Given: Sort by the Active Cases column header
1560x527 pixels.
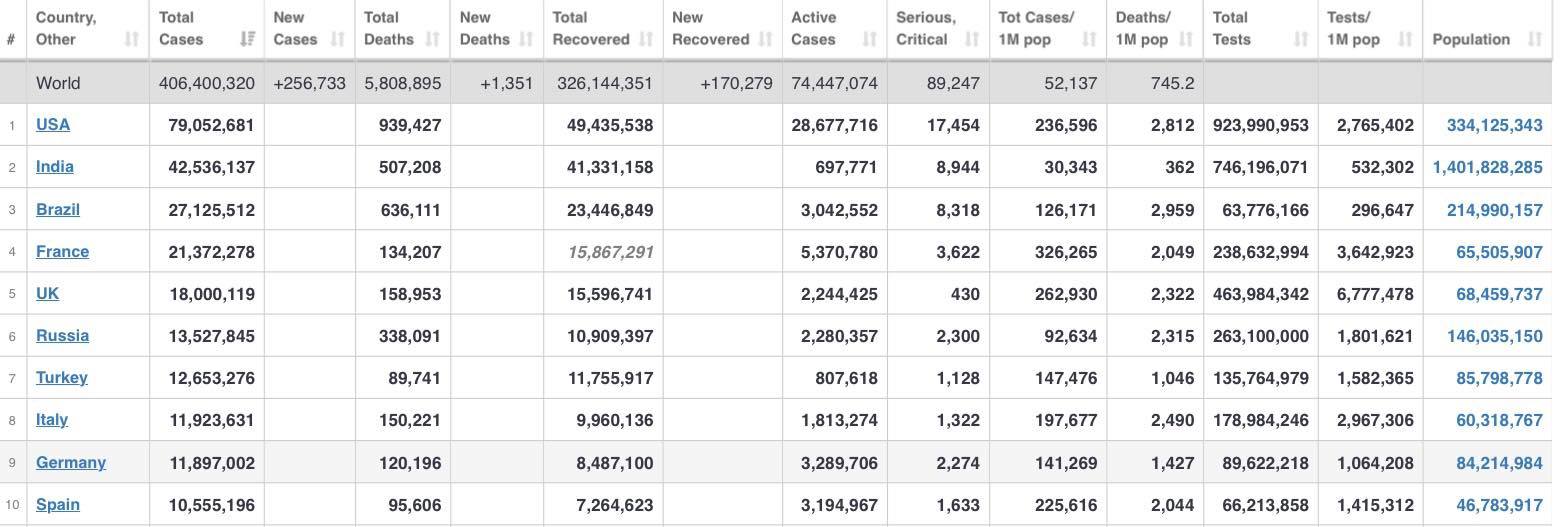Looking at the screenshot, I should (834, 29).
